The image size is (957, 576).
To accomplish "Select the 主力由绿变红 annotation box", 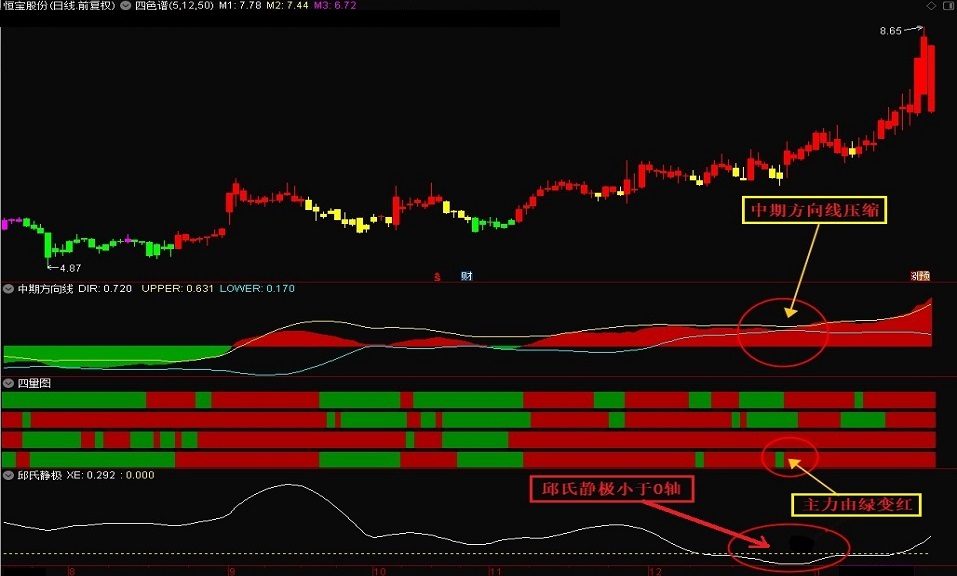I will pyautogui.click(x=855, y=505).
